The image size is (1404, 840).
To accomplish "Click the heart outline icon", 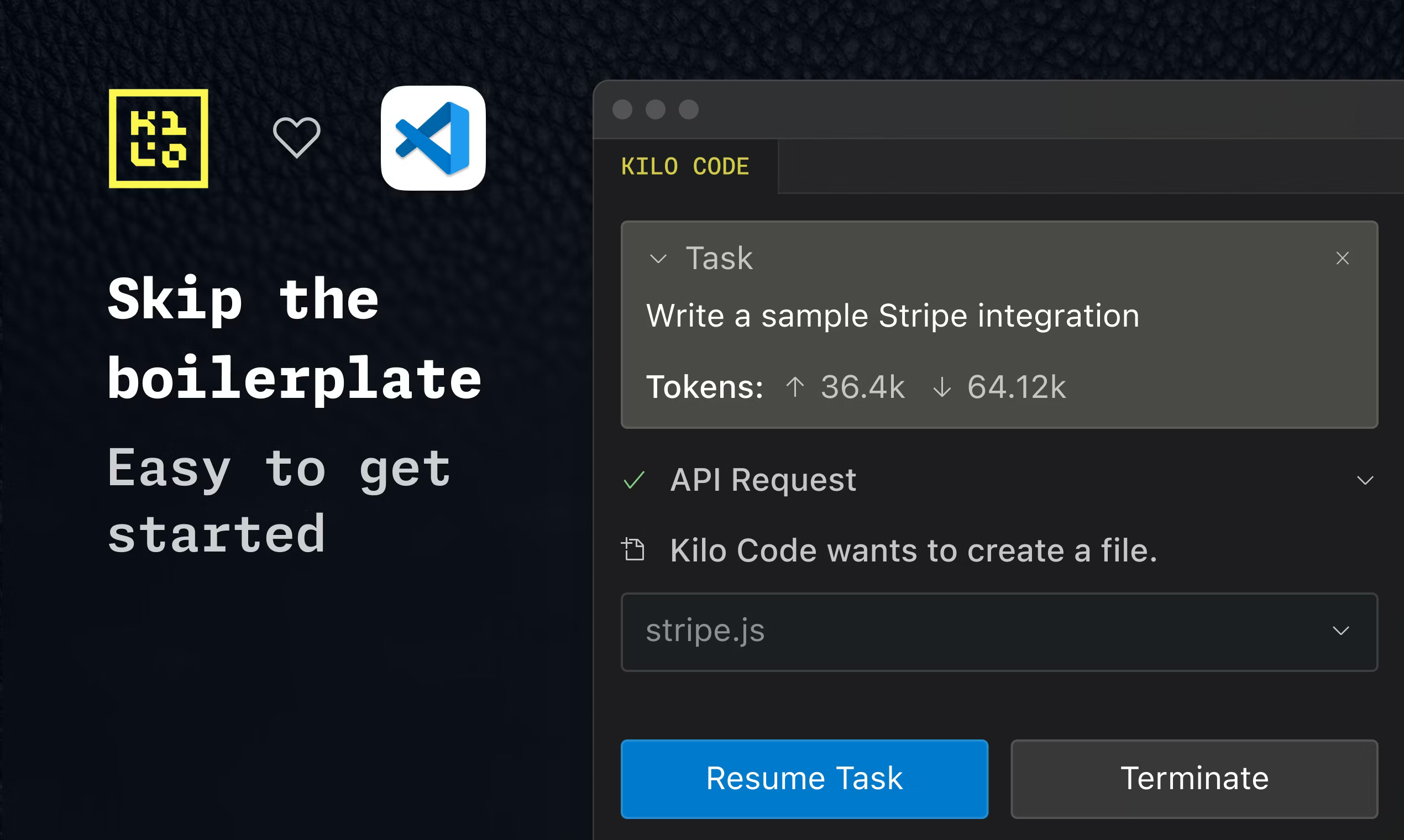I will (296, 138).
